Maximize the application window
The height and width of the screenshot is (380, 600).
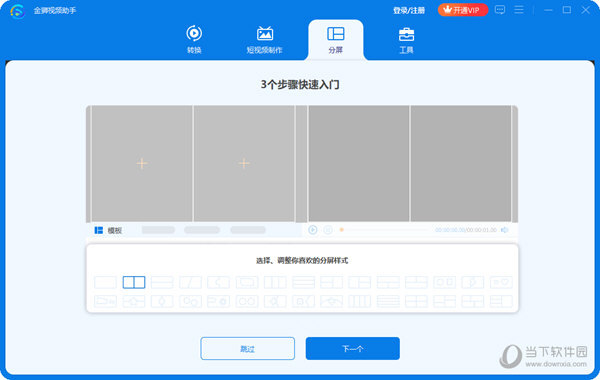(567, 10)
